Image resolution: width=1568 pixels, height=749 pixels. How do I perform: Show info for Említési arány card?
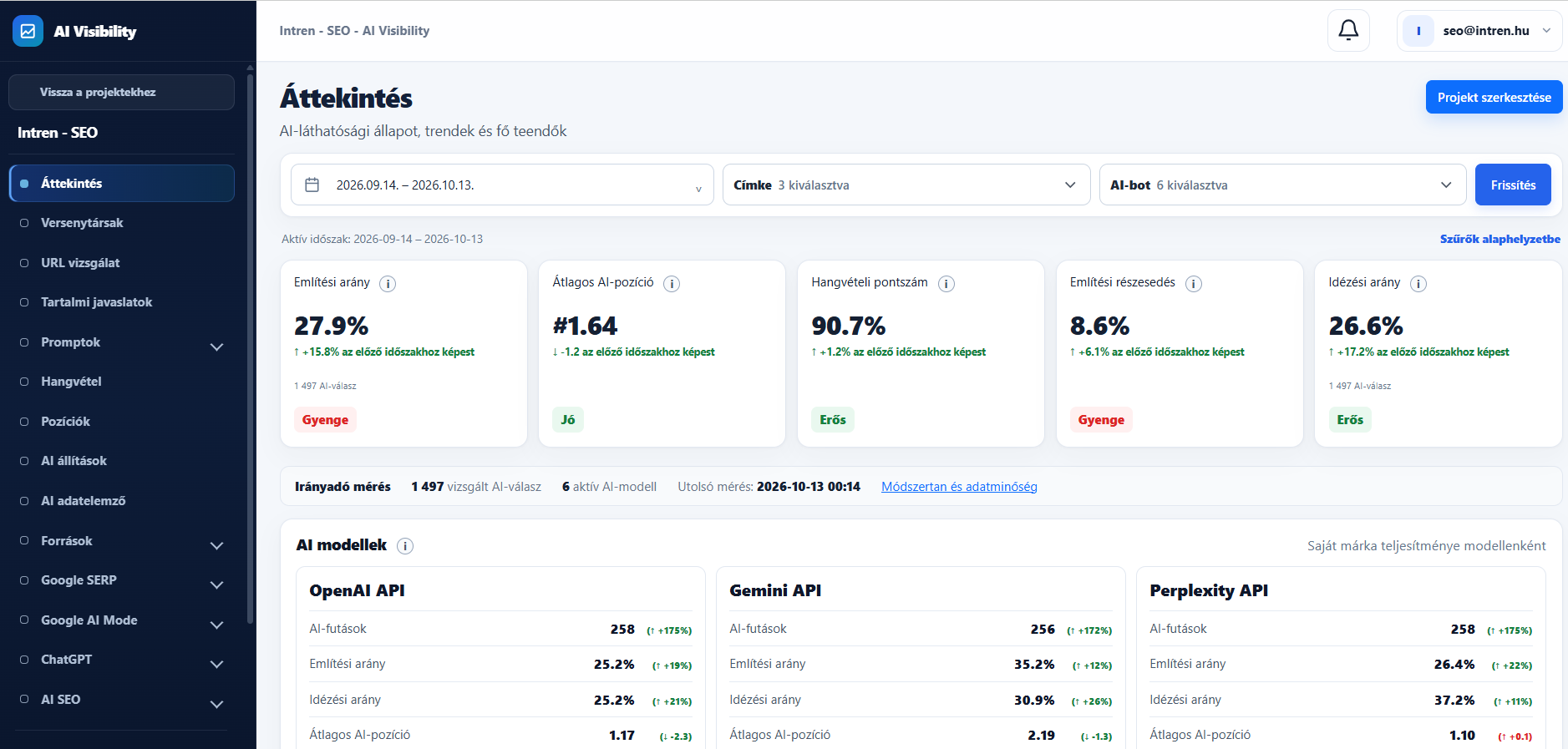pyautogui.click(x=388, y=284)
